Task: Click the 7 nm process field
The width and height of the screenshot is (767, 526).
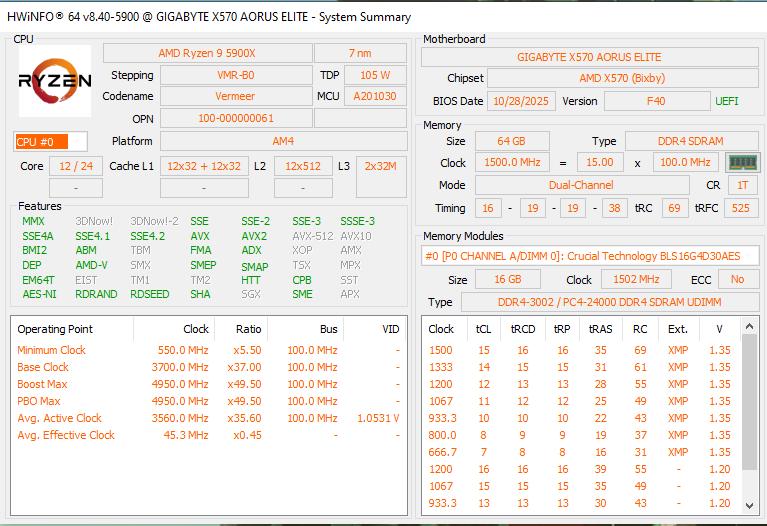Action: pyautogui.click(x=360, y=53)
